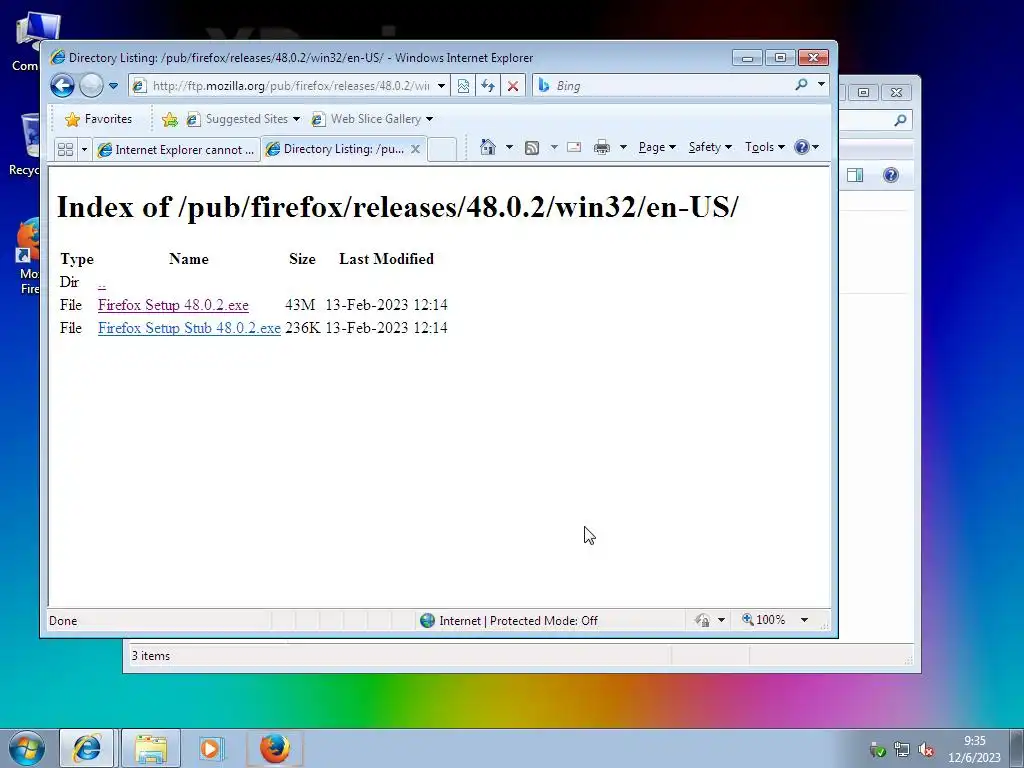Click the help icon in the Explorer window

891,175
